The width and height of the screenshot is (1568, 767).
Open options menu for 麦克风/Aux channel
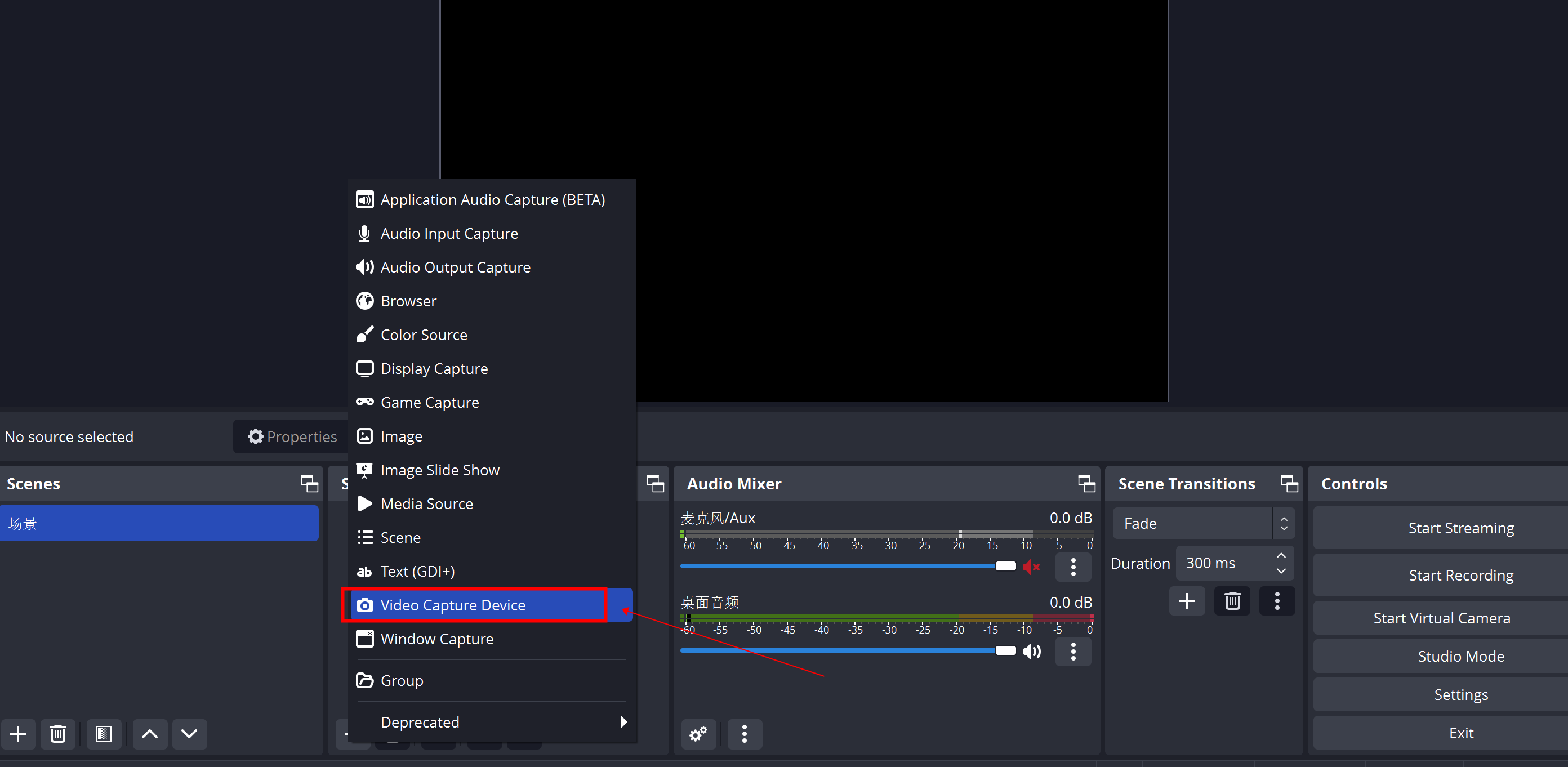point(1072,567)
